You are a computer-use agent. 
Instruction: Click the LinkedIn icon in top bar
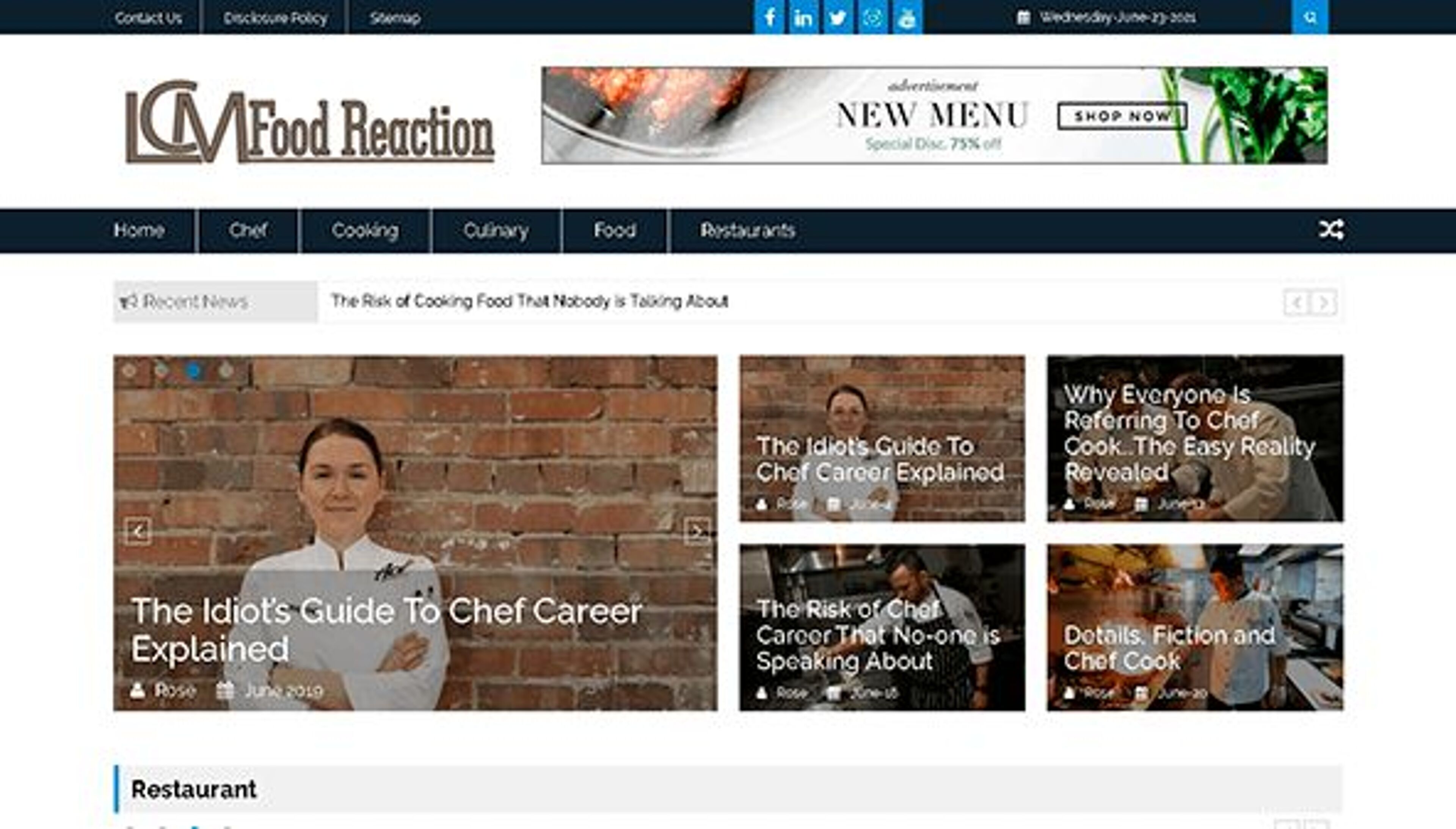point(803,17)
